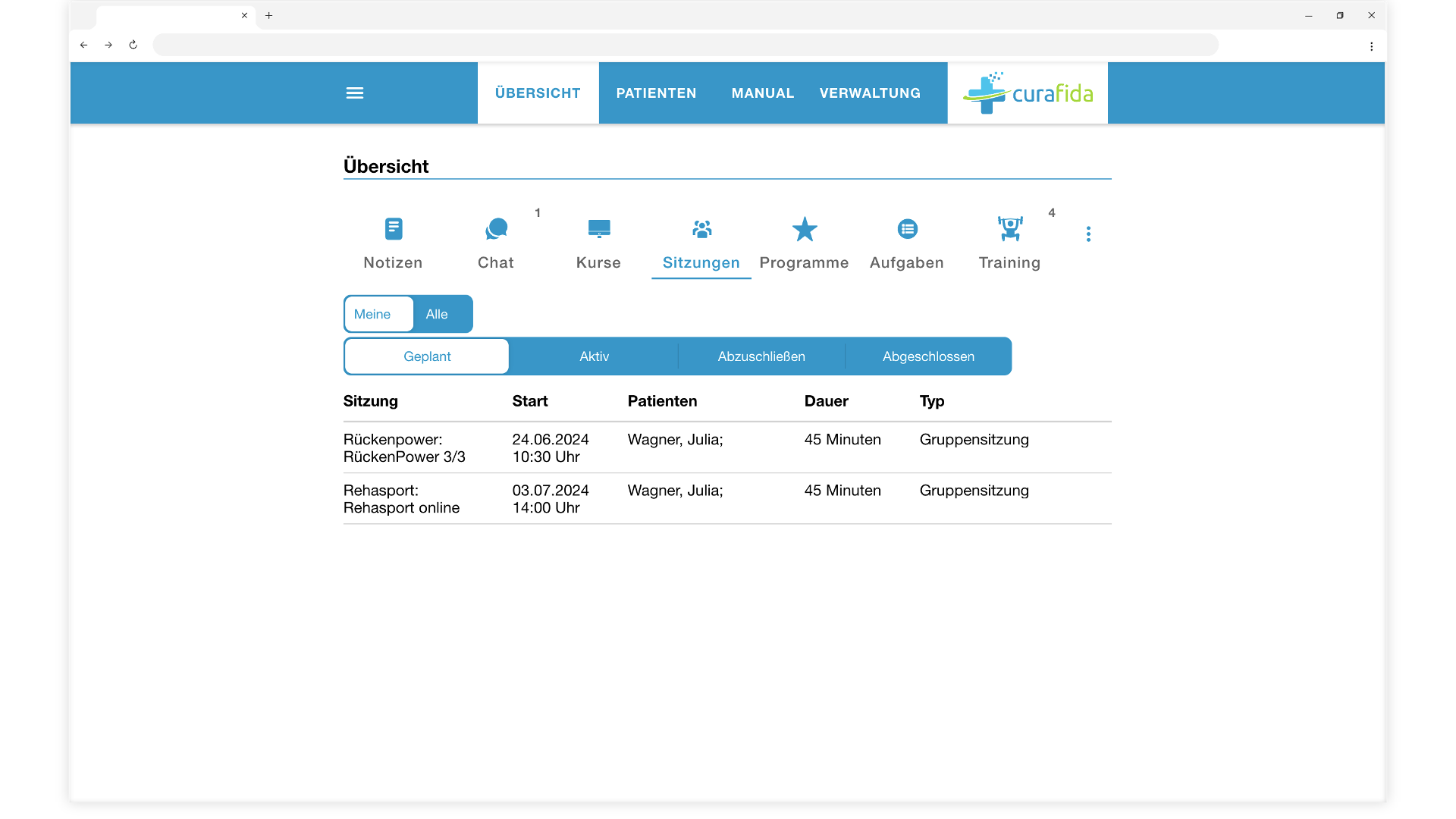Click the Sitzung column header
Screen dimensions: 1456x819
[370, 401]
